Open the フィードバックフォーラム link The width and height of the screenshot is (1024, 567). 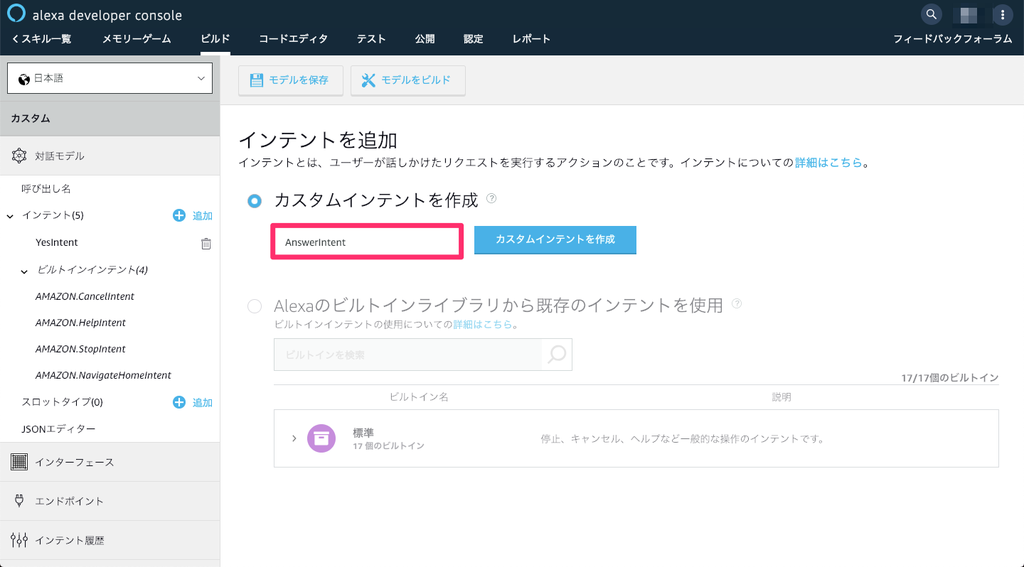pyautogui.click(x=953, y=39)
